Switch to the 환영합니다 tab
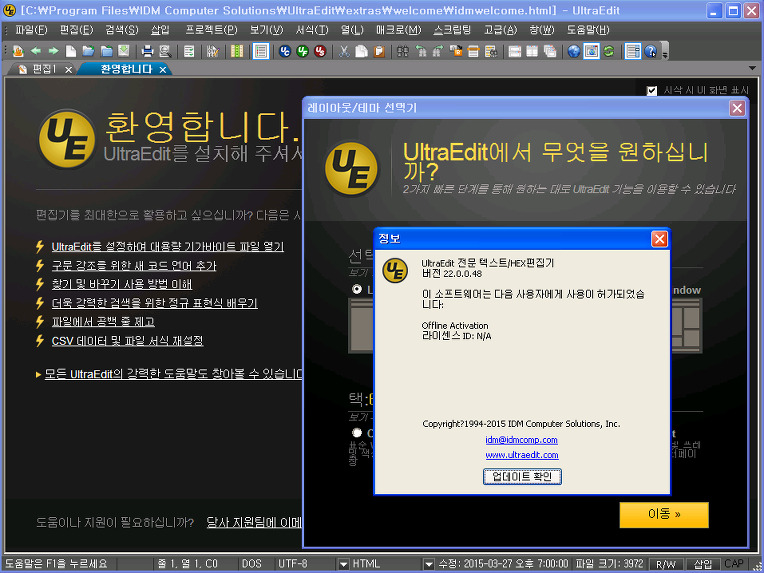Screen dimensions: 764x573 (127, 69)
